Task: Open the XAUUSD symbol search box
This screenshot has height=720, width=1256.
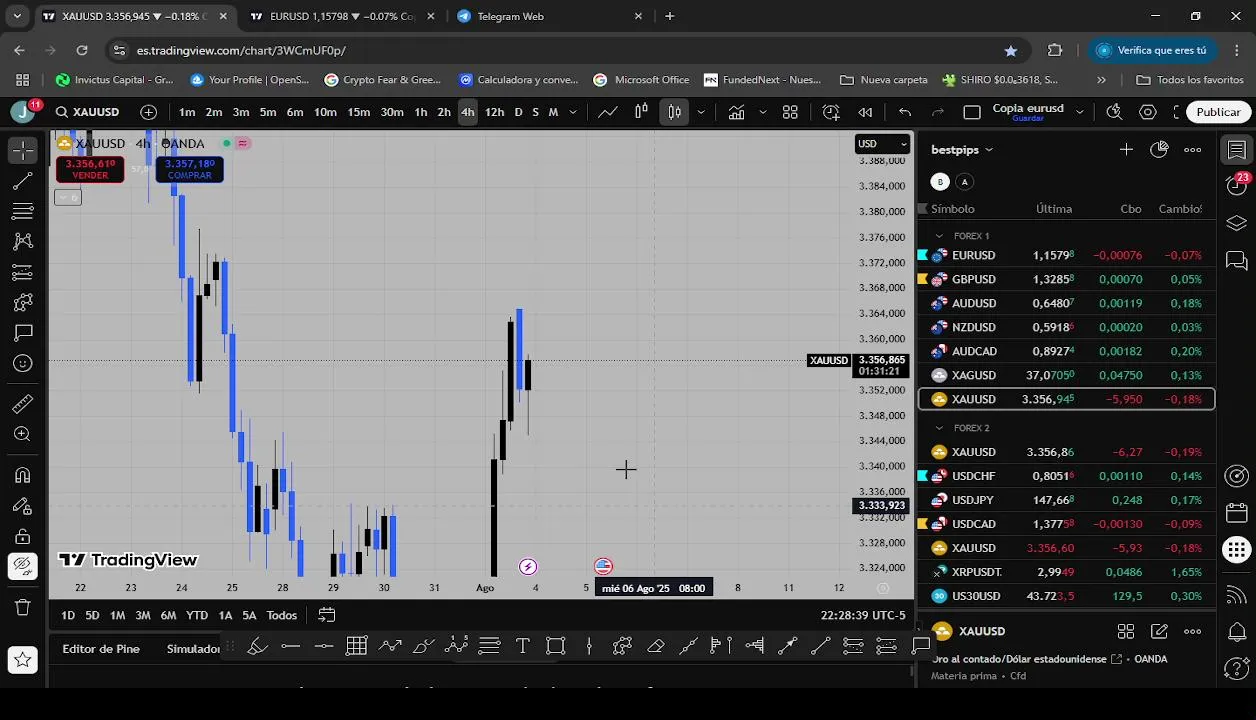Action: pos(88,112)
